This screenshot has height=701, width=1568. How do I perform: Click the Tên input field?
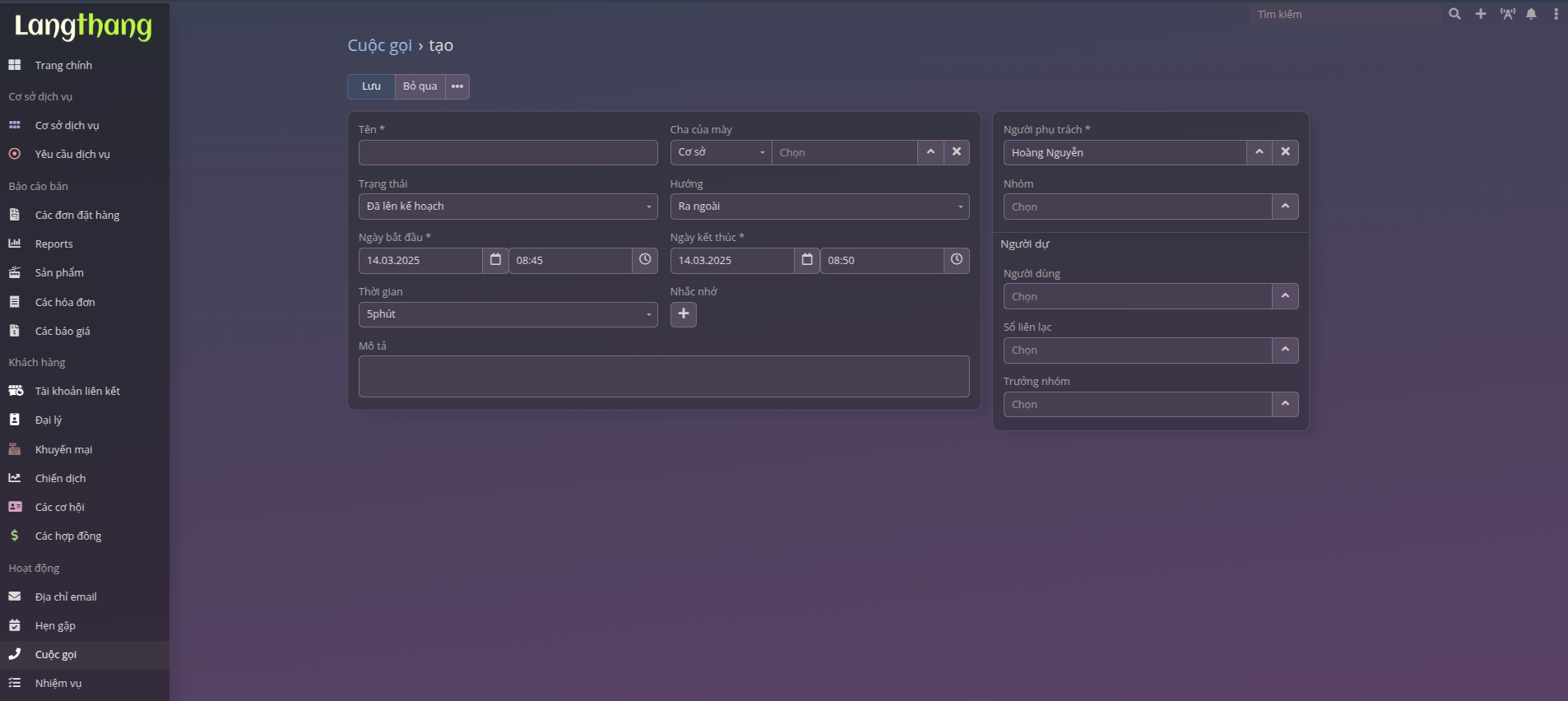[508, 152]
